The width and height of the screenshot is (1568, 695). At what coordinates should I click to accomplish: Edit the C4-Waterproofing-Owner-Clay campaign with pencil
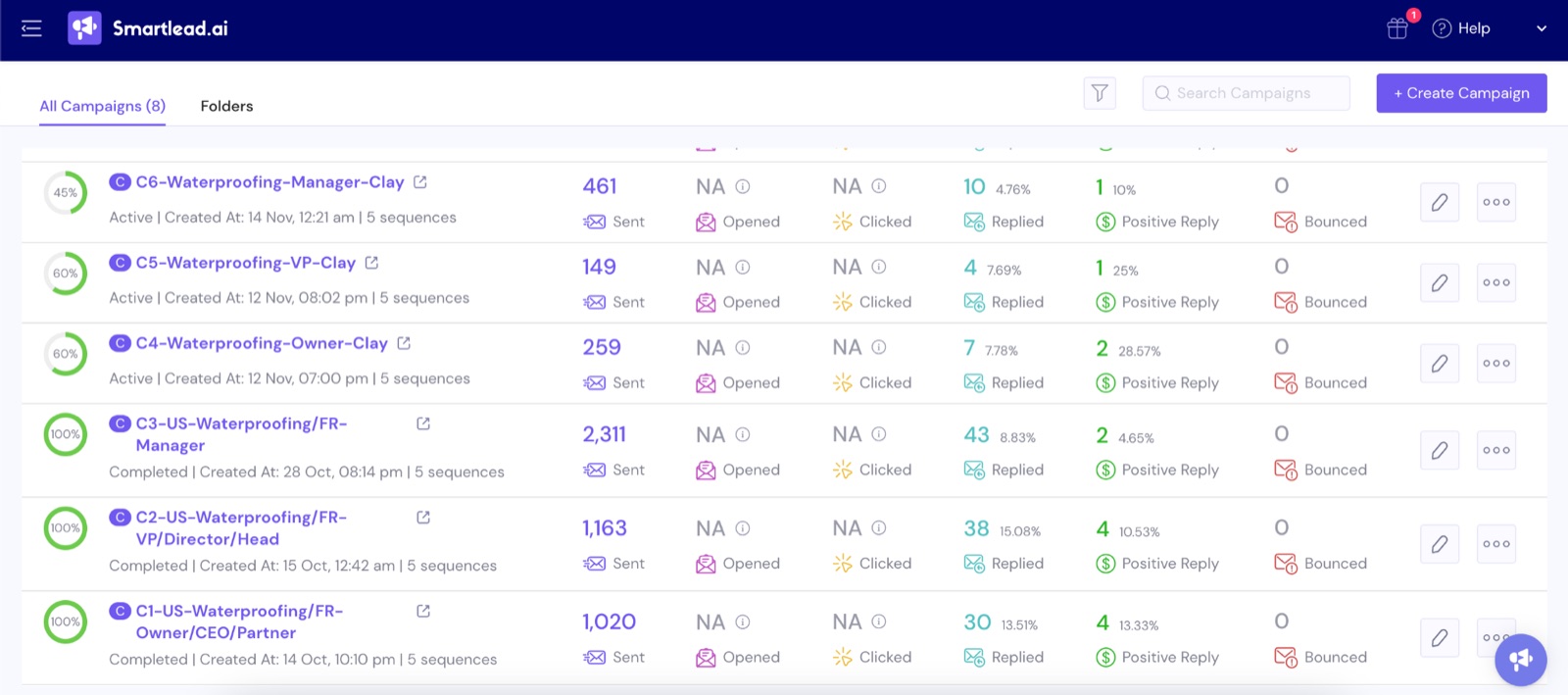[x=1440, y=363]
